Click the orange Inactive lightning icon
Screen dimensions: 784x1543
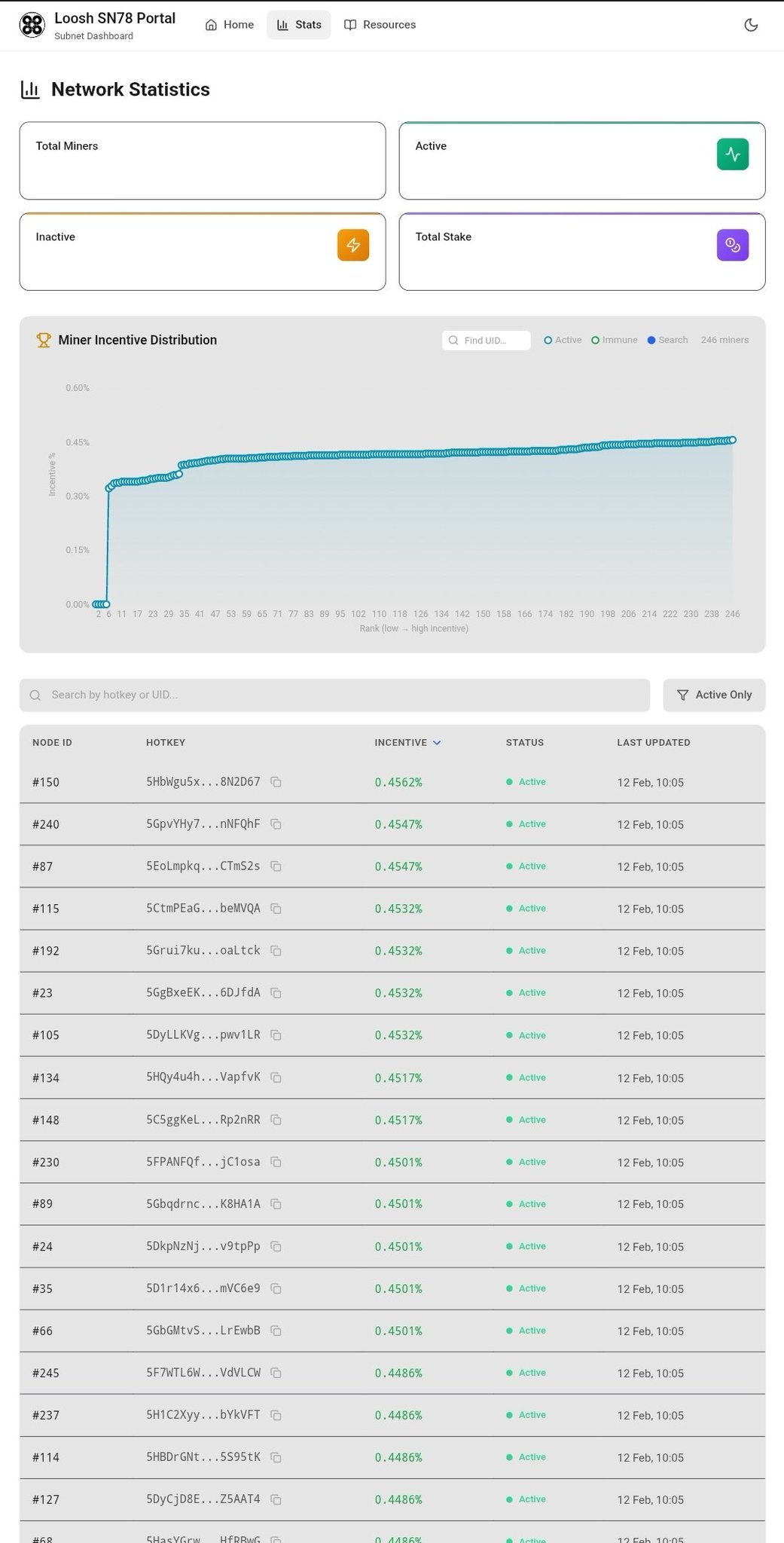(x=353, y=245)
